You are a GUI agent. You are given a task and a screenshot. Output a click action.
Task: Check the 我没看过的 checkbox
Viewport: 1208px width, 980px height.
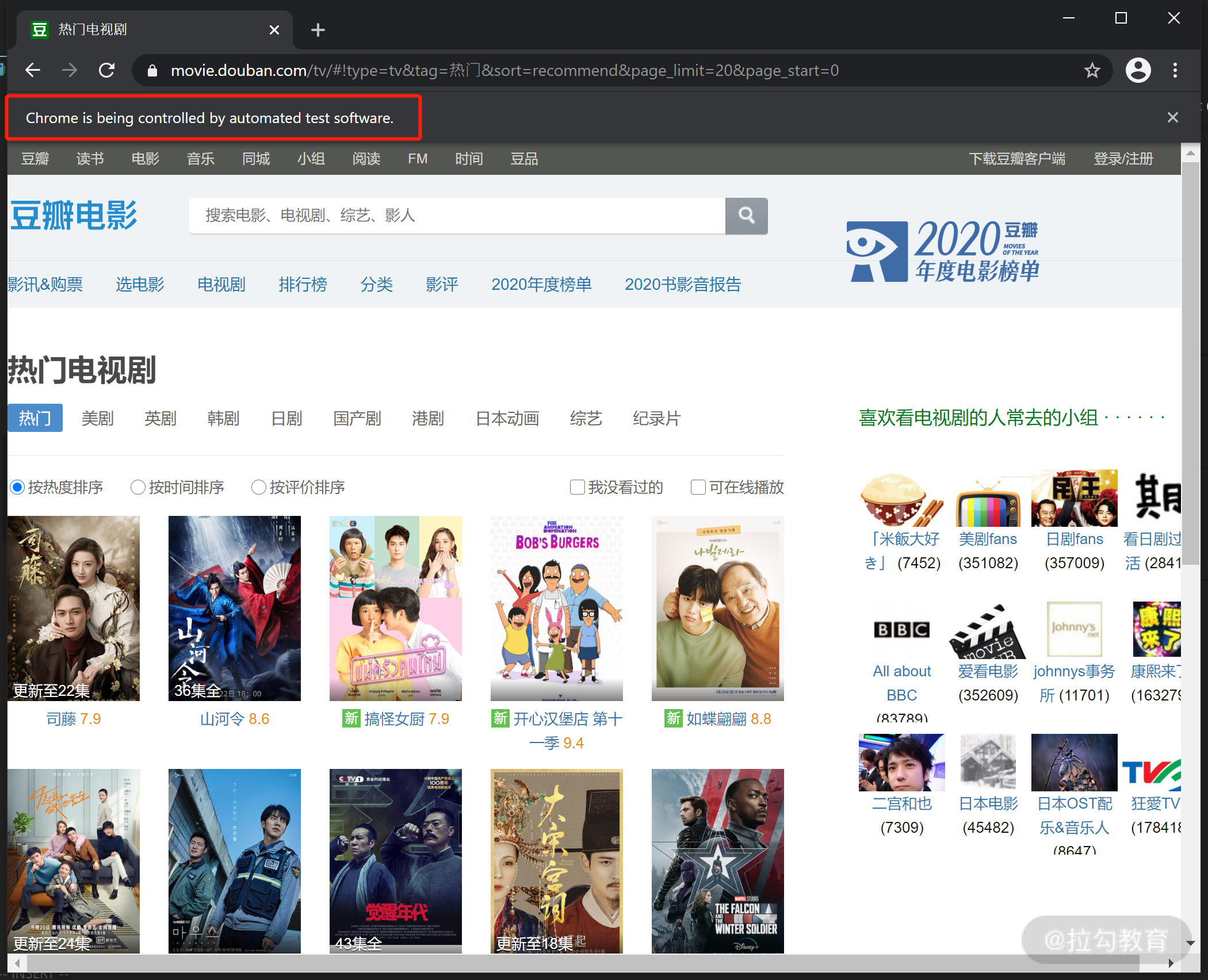(578, 487)
